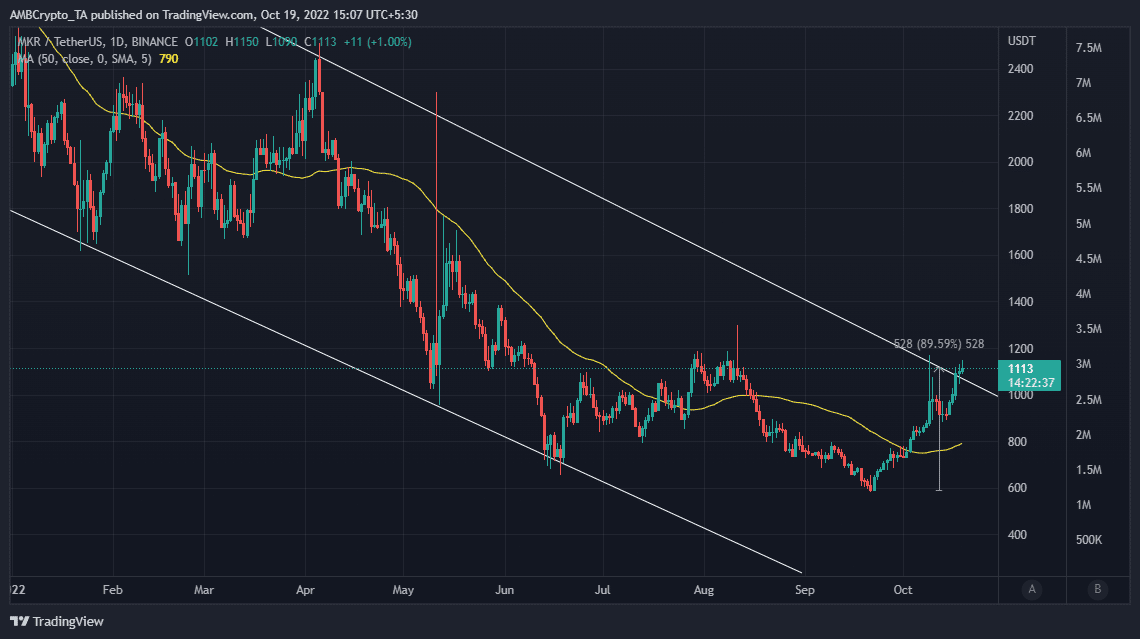Screen dimensions: 1140x639
Task: Click the Sep label on time axis
Action: tap(805, 590)
